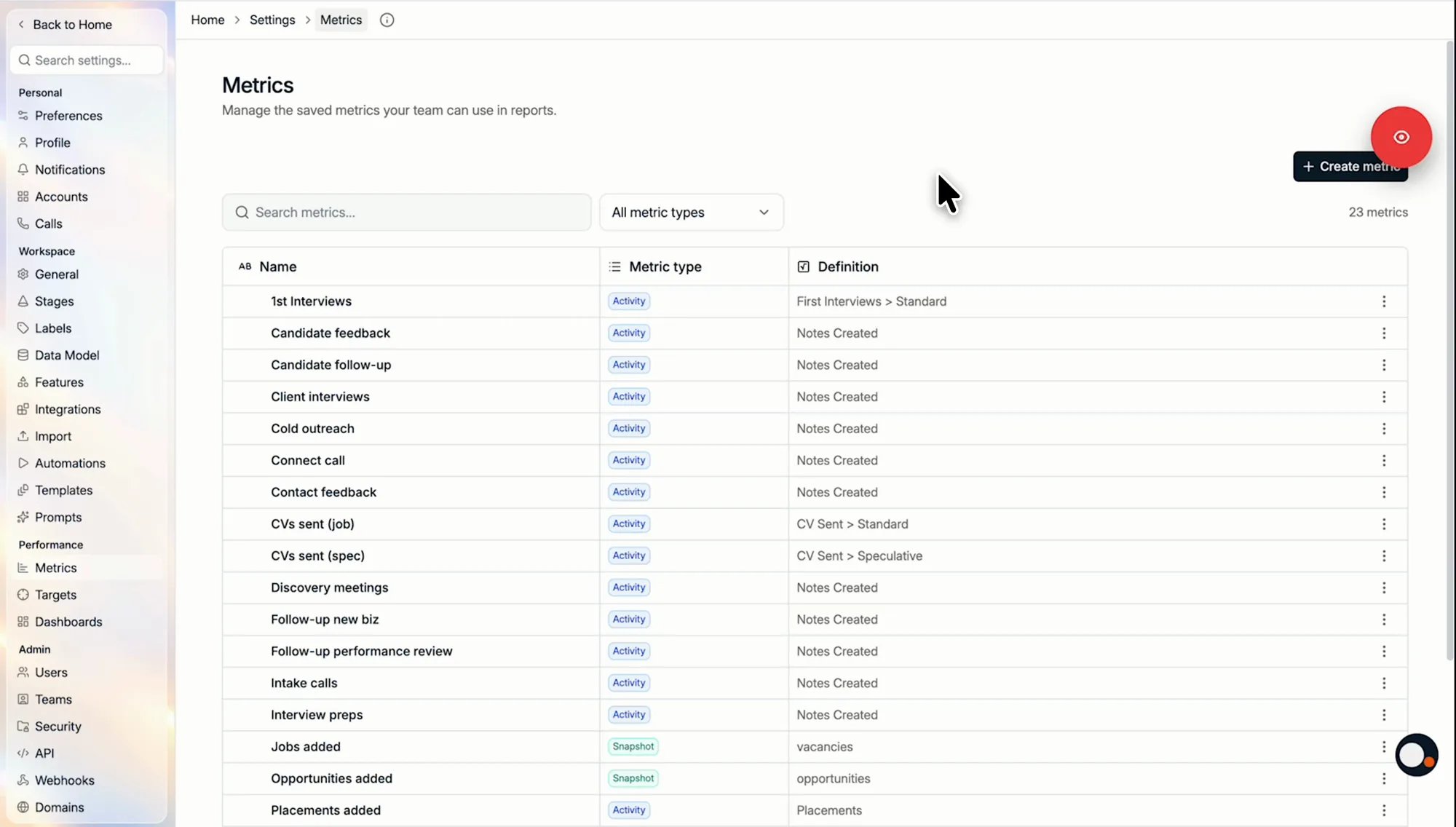Open row options for 1st Interviews metric
The image size is (1456, 827).
pyautogui.click(x=1384, y=301)
